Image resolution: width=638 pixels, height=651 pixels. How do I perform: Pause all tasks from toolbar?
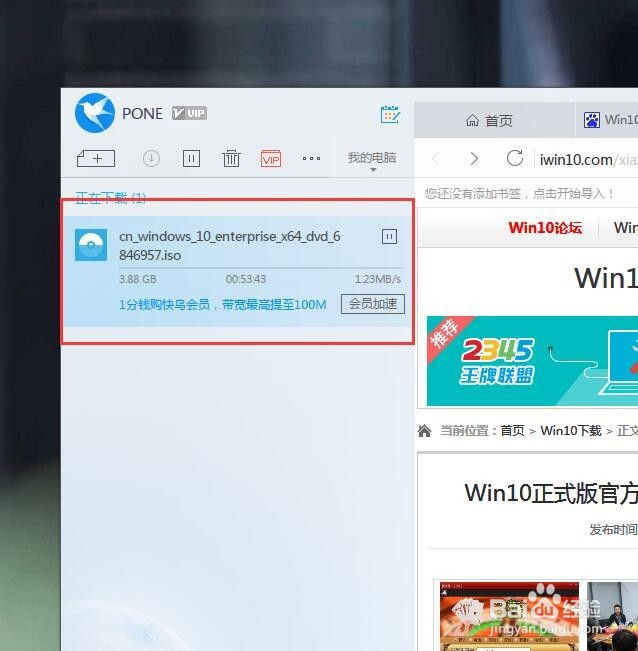(x=191, y=158)
